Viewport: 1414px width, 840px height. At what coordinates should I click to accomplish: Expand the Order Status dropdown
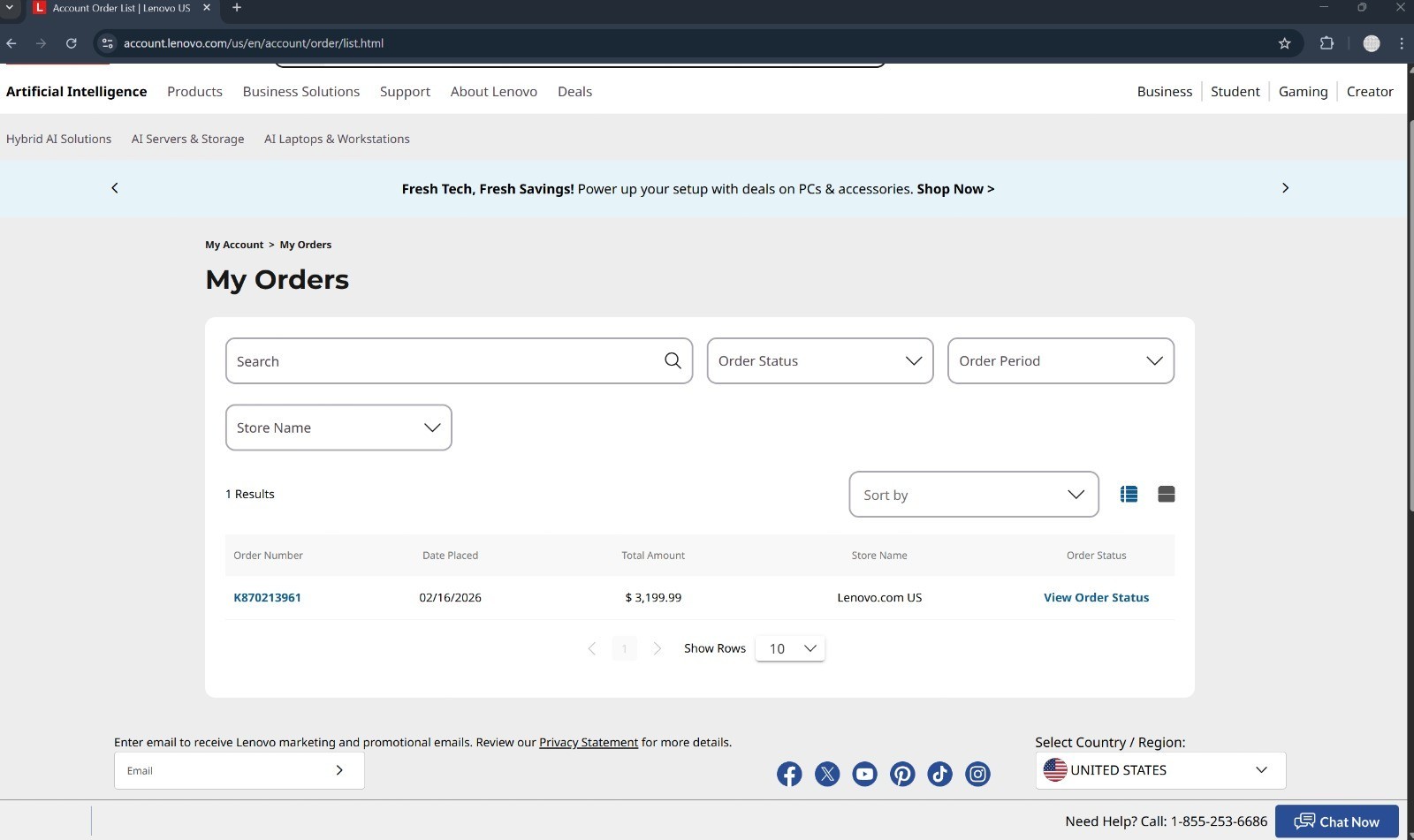(820, 360)
